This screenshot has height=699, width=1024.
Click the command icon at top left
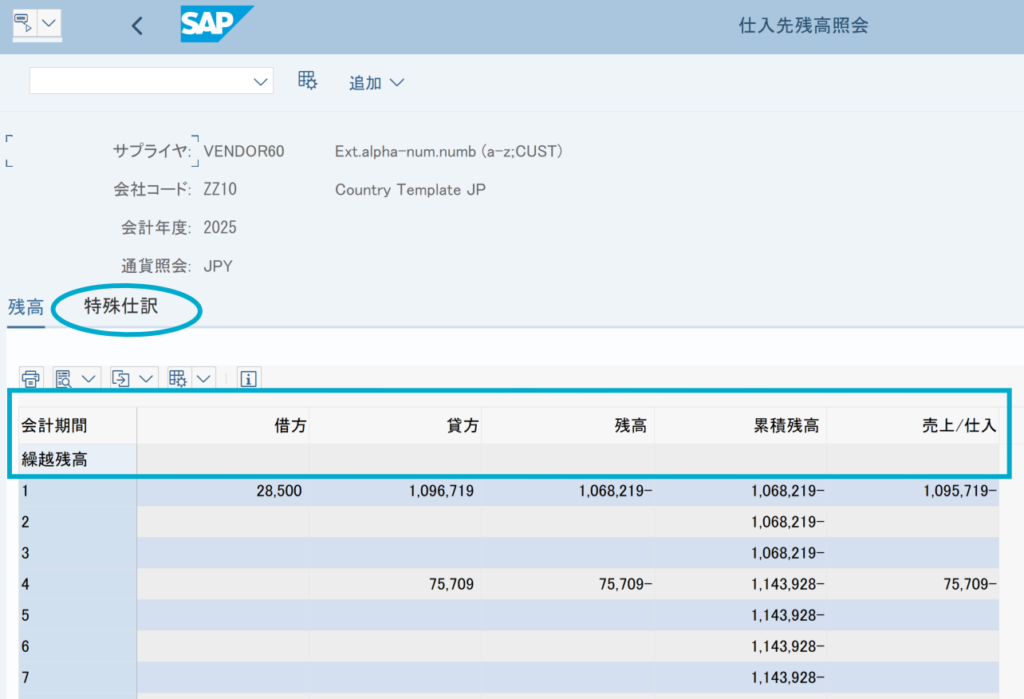(24, 23)
